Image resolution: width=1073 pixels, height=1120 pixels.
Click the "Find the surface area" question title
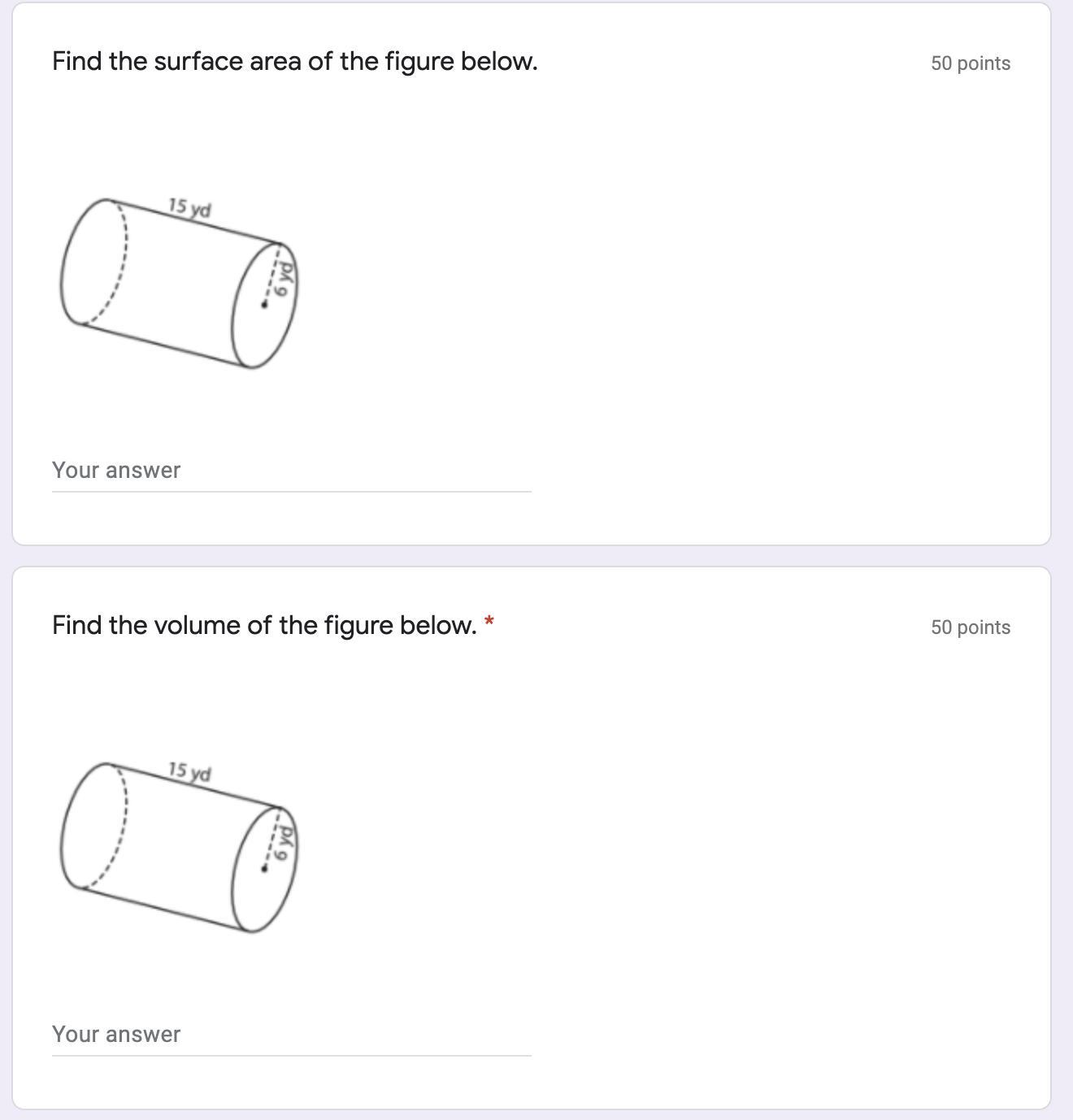294,62
